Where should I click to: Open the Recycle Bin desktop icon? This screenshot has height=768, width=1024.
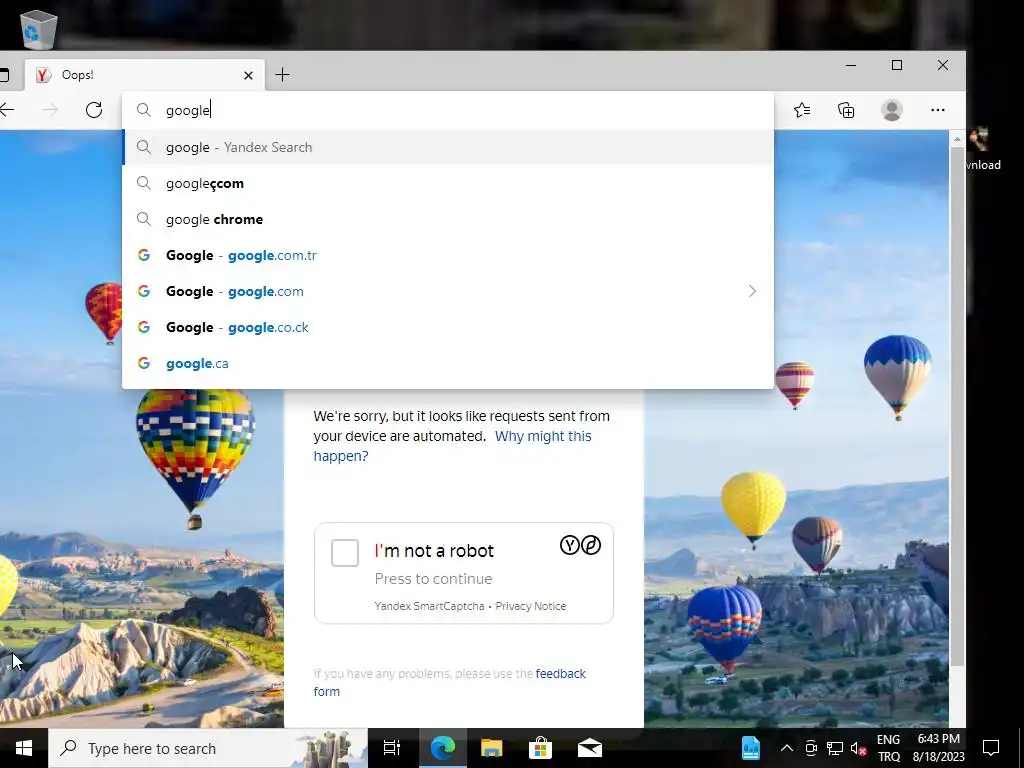pyautogui.click(x=39, y=29)
